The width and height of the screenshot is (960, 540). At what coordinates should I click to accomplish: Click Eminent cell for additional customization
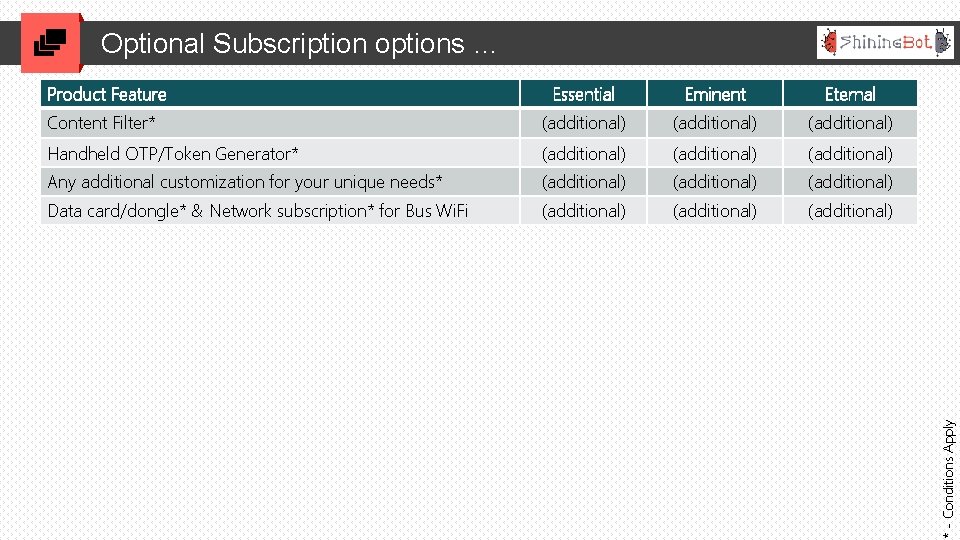[715, 182]
